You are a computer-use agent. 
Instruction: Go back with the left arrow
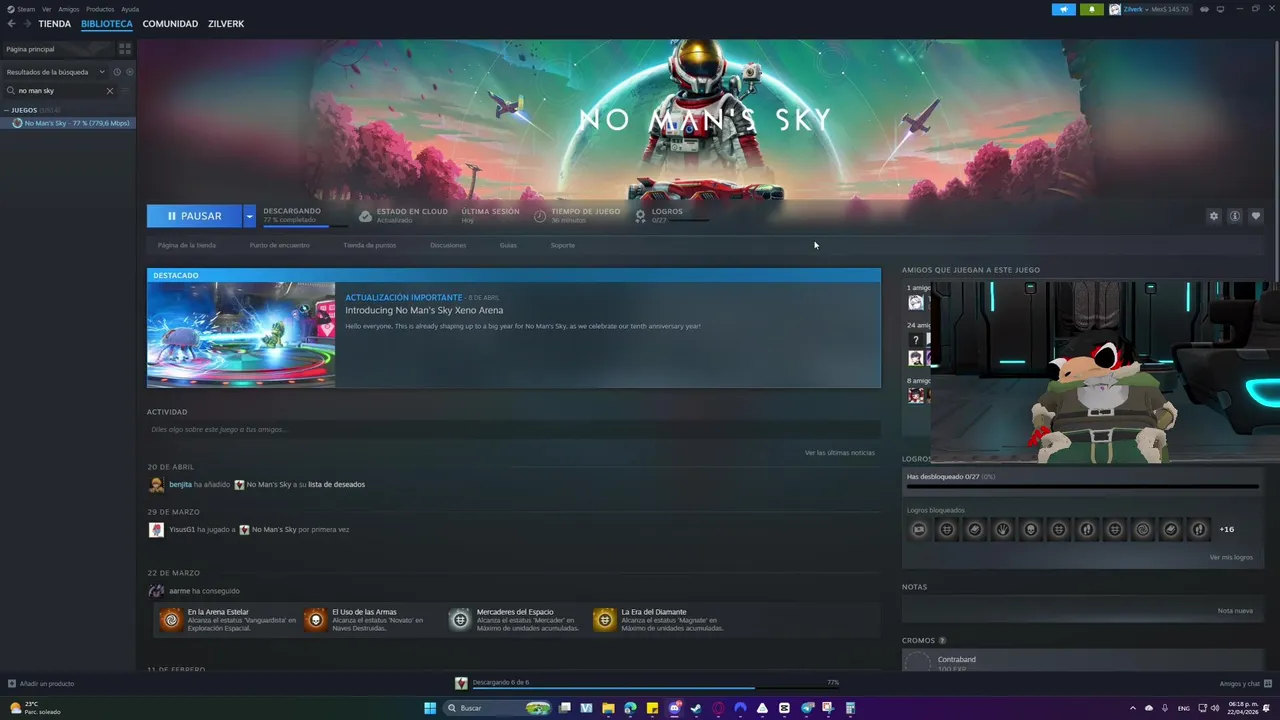pos(12,23)
